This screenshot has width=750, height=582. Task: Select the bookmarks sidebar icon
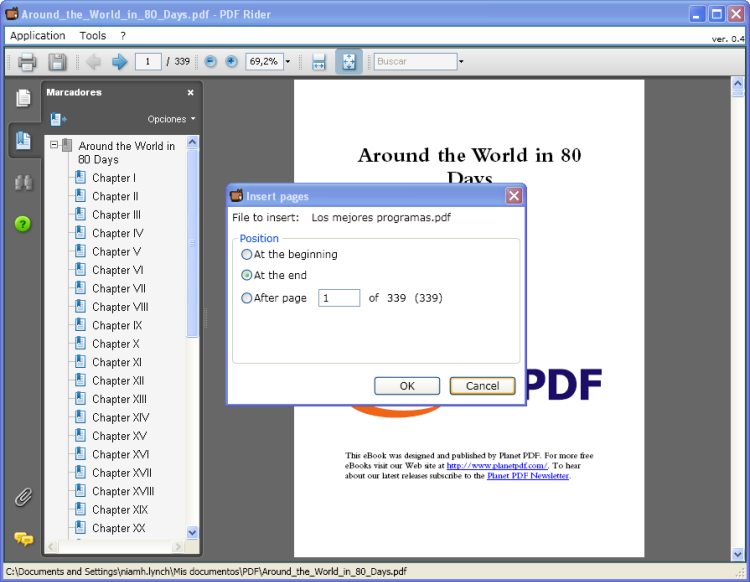click(x=23, y=141)
